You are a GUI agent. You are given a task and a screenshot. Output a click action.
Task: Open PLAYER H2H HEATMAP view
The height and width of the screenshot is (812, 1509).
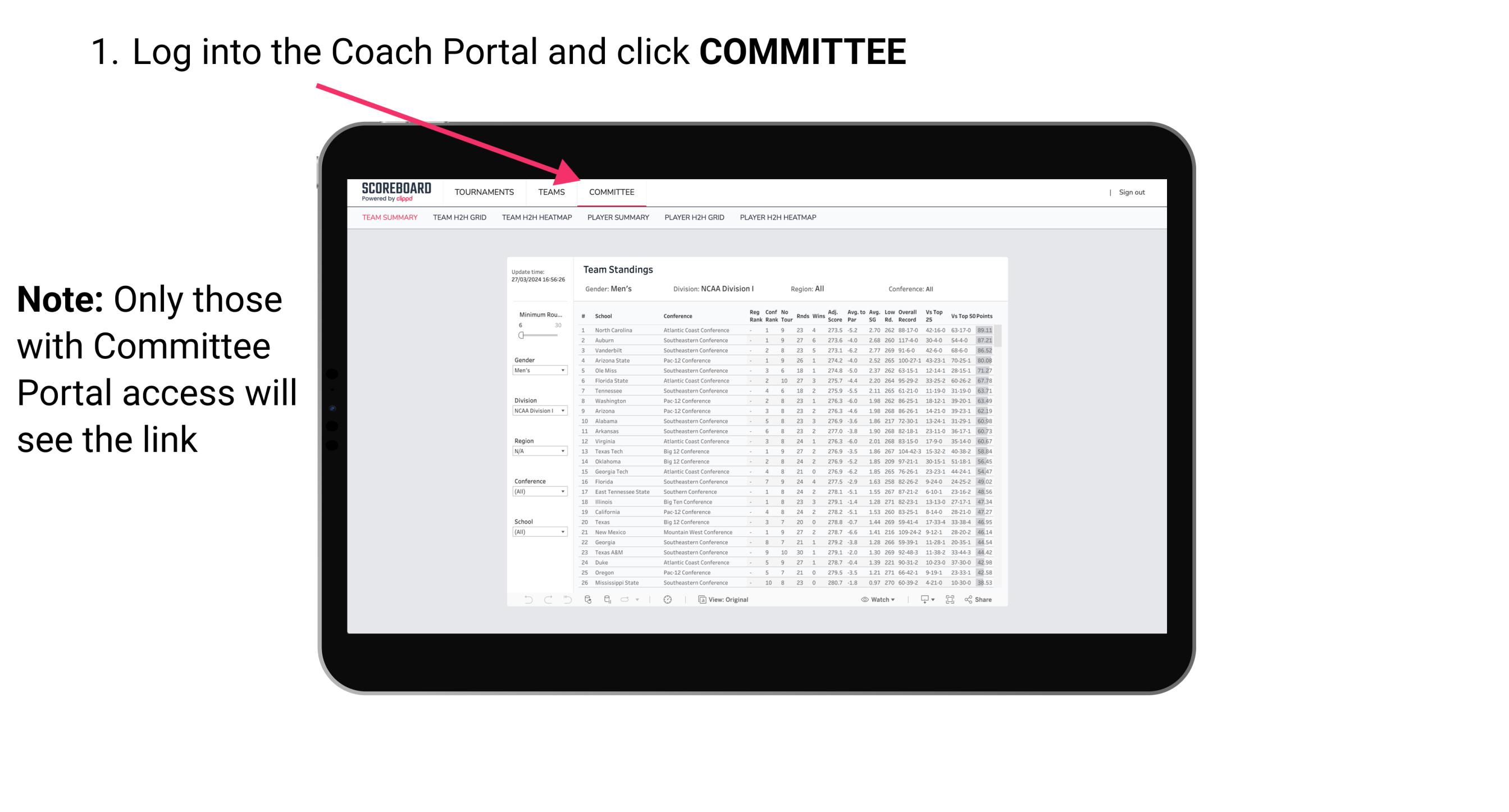pyautogui.click(x=780, y=218)
